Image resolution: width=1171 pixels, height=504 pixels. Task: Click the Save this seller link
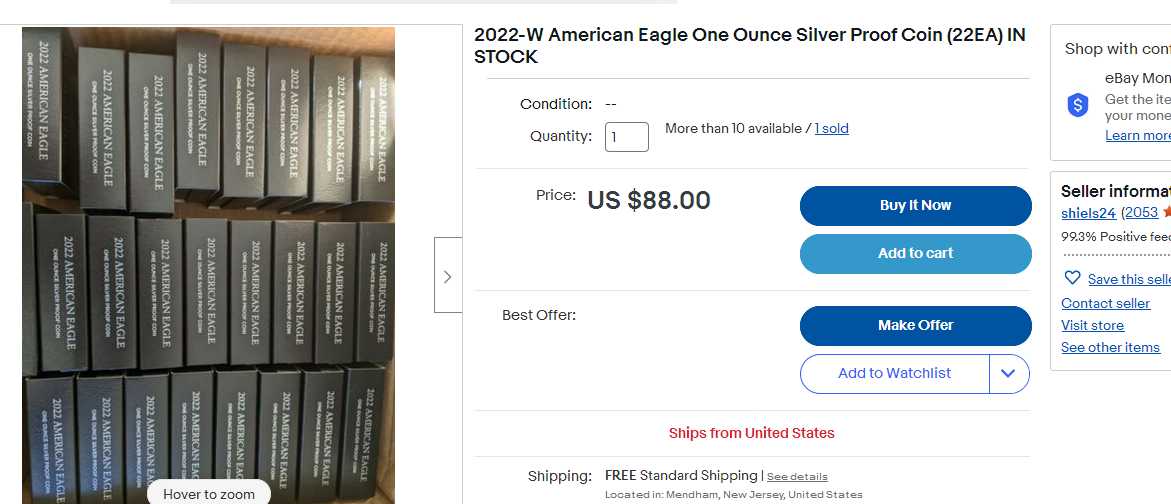1128,279
